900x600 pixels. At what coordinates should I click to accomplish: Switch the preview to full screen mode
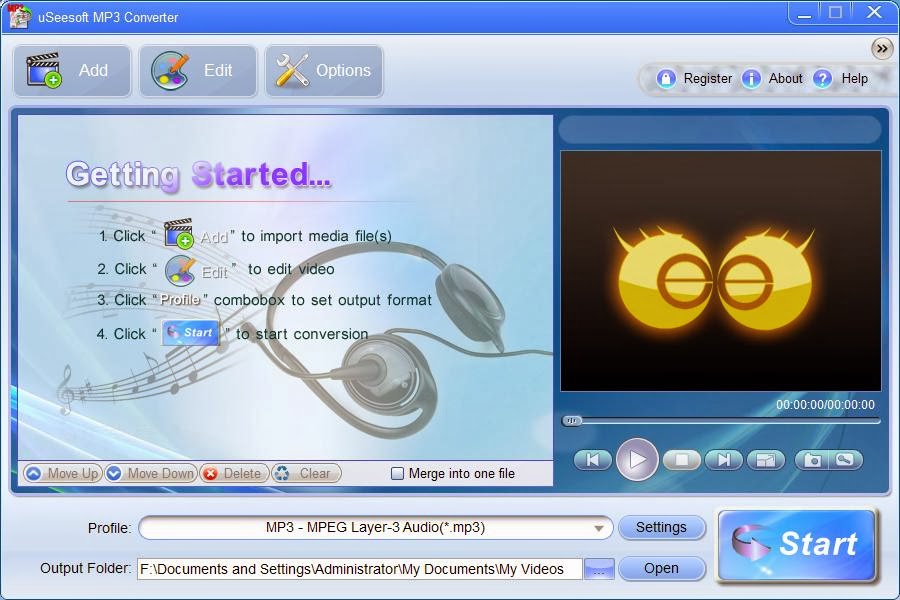point(765,460)
